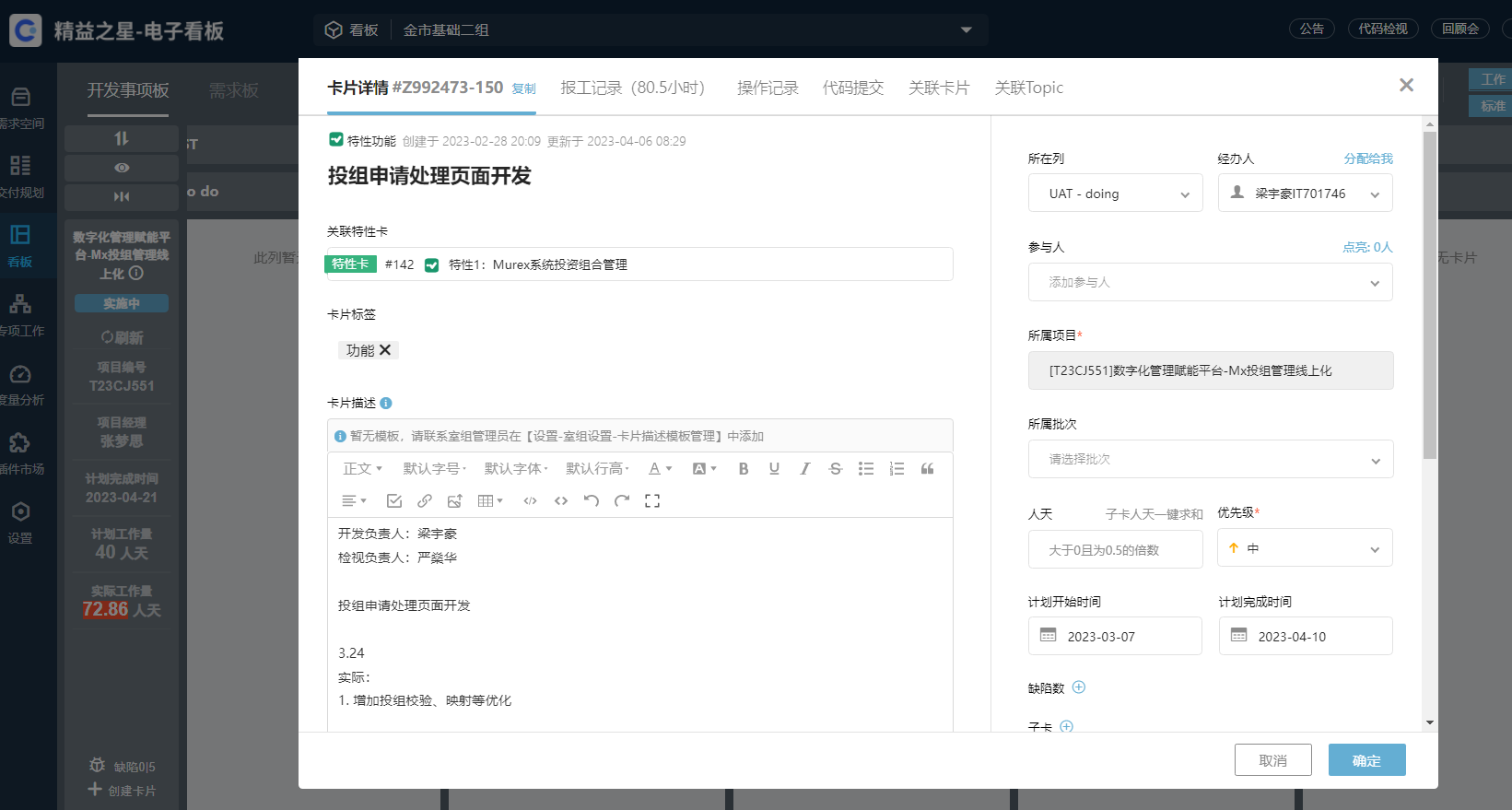The image size is (1512, 810).
Task: Redo the last edit
Action: (622, 501)
